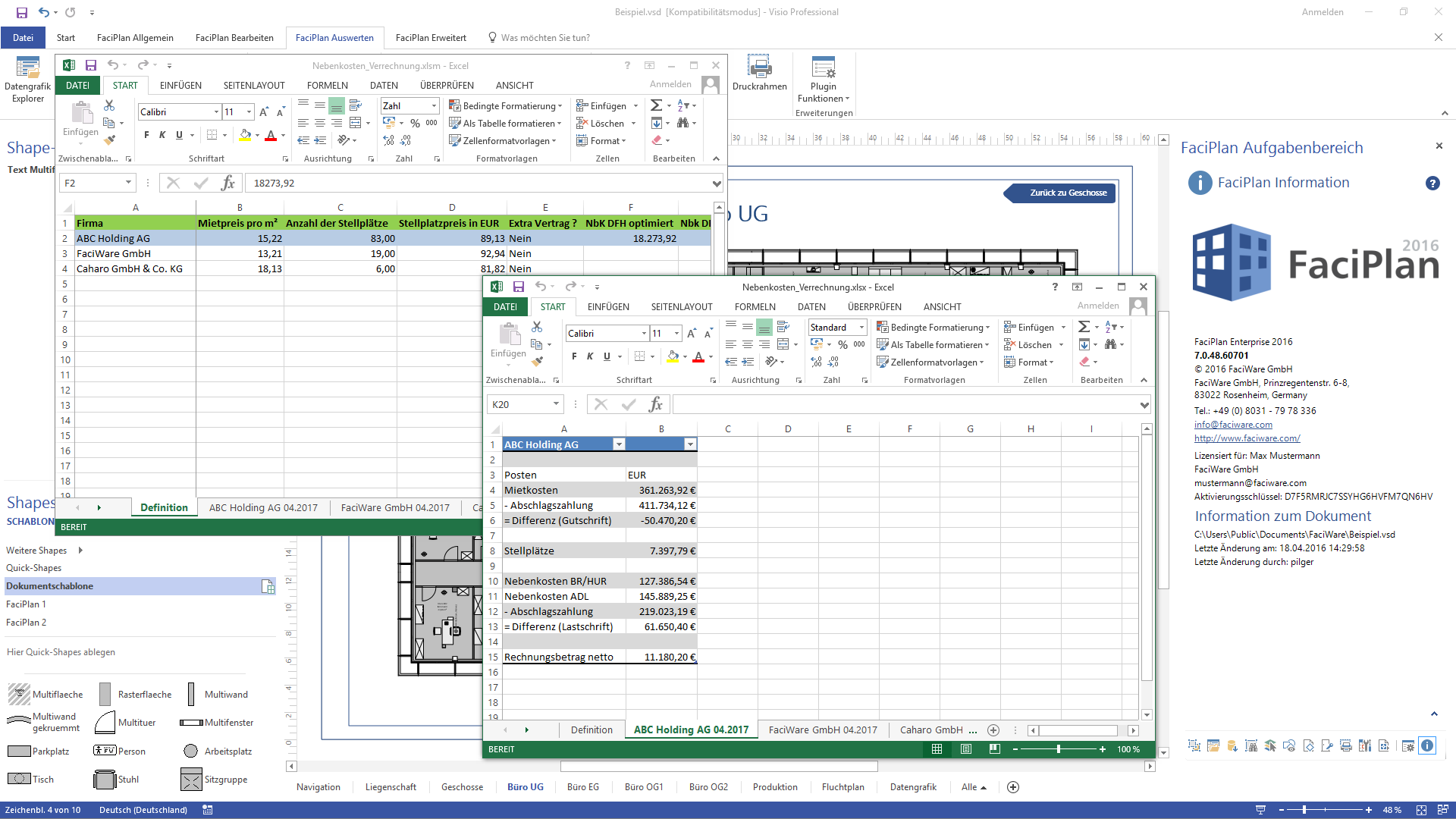
Task: Click binoculars find icon in the back Excel window
Action: tap(682, 123)
